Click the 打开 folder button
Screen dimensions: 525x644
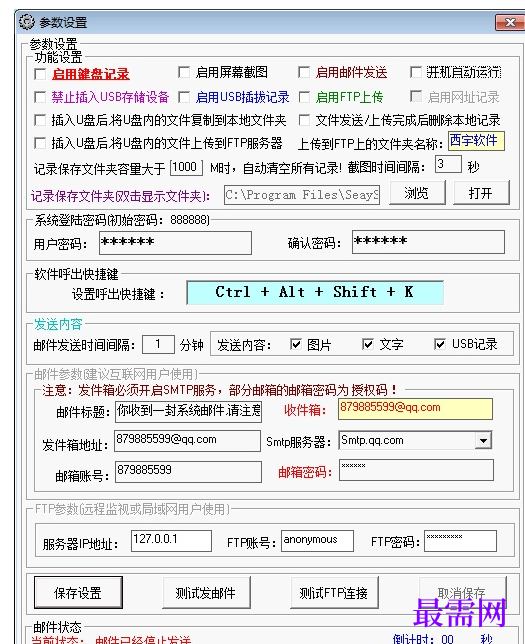(481, 193)
